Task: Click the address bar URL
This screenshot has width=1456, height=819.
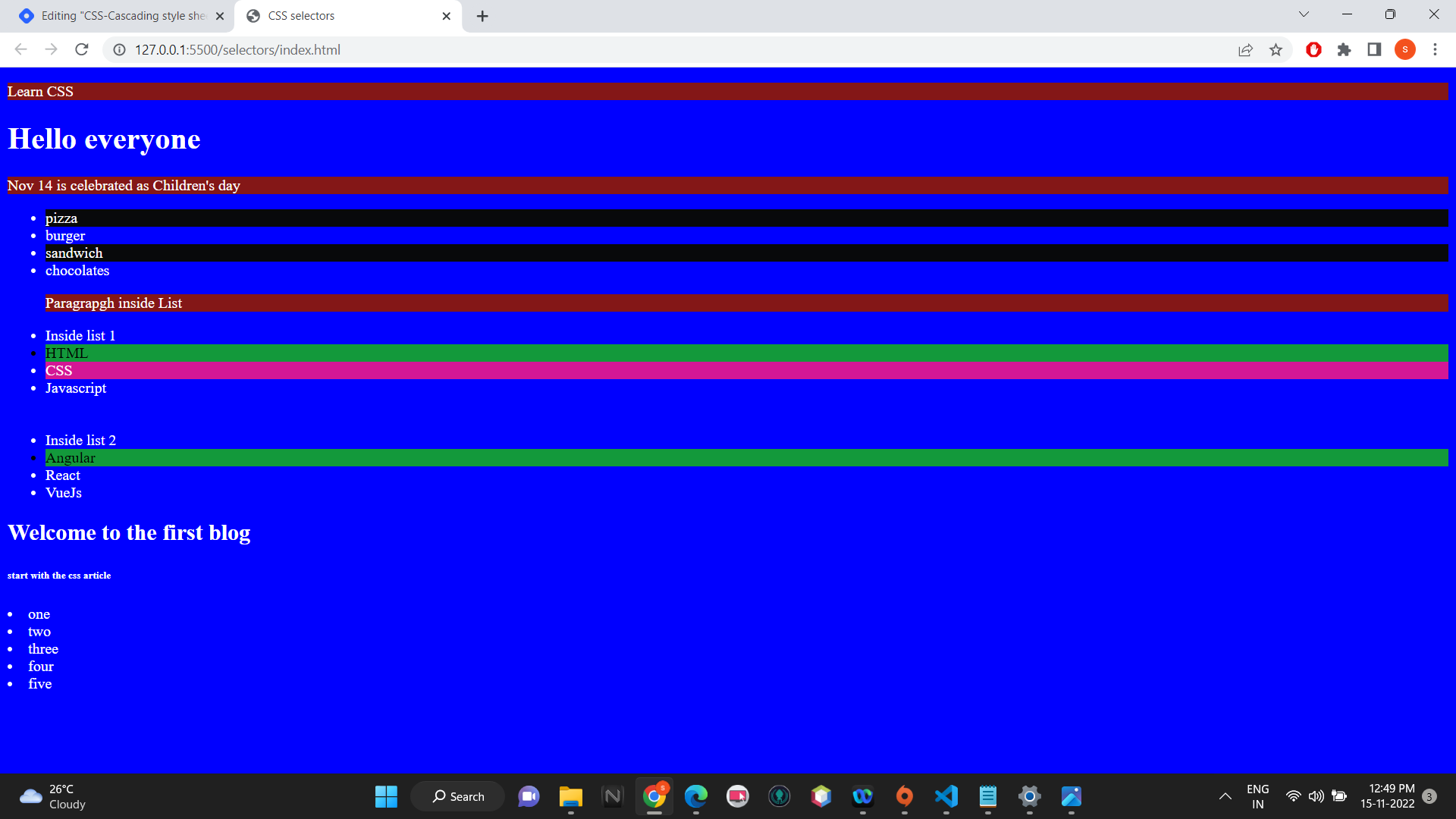Action: click(x=237, y=49)
